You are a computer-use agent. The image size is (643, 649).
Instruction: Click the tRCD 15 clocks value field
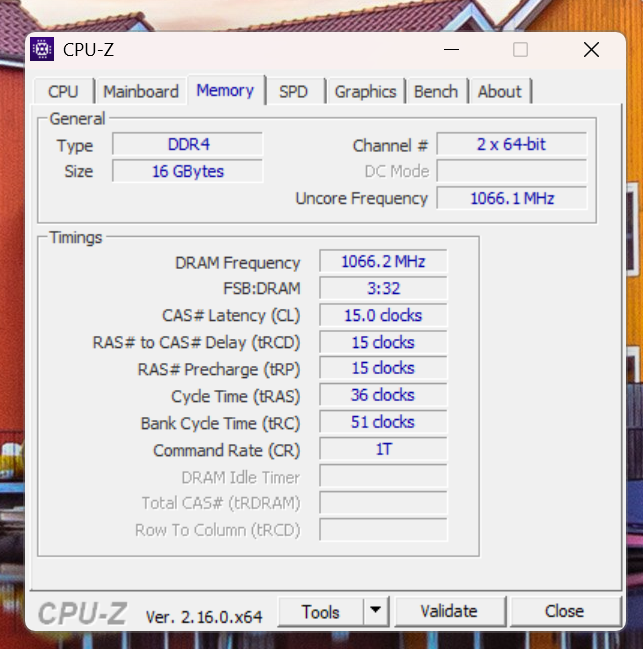click(x=383, y=342)
